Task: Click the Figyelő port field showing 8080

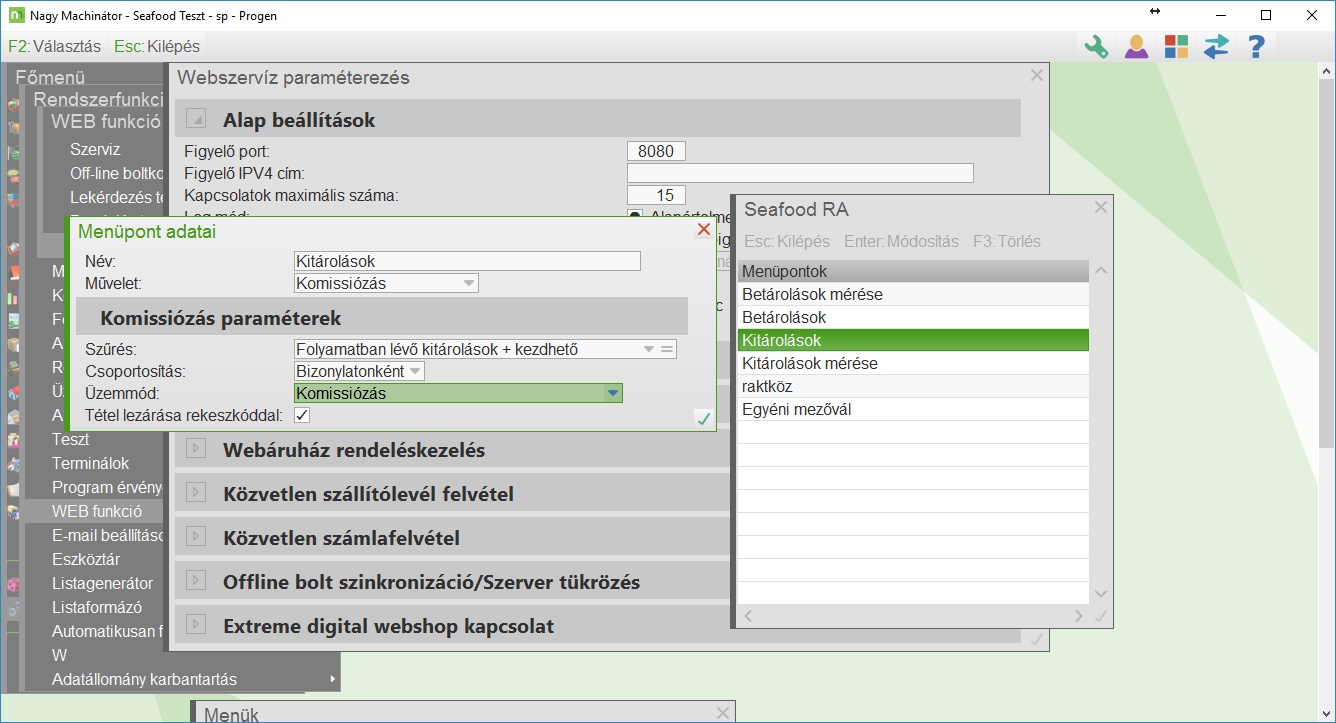Action: tap(656, 151)
